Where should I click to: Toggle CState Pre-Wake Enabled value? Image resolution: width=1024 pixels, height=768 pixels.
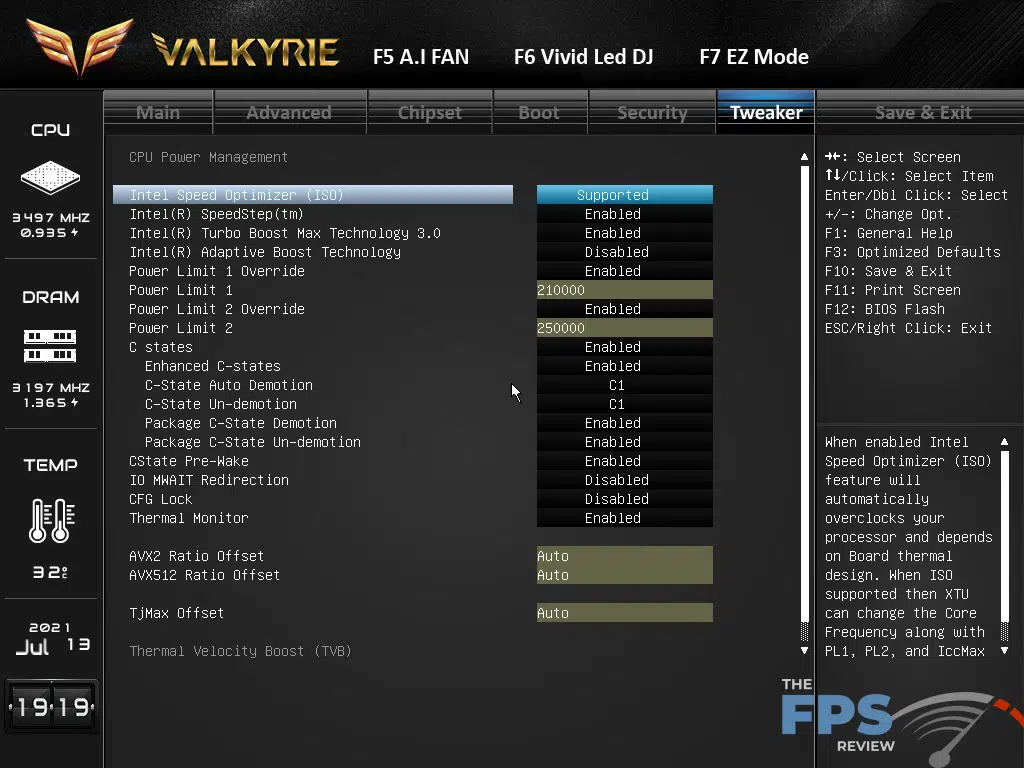(624, 460)
